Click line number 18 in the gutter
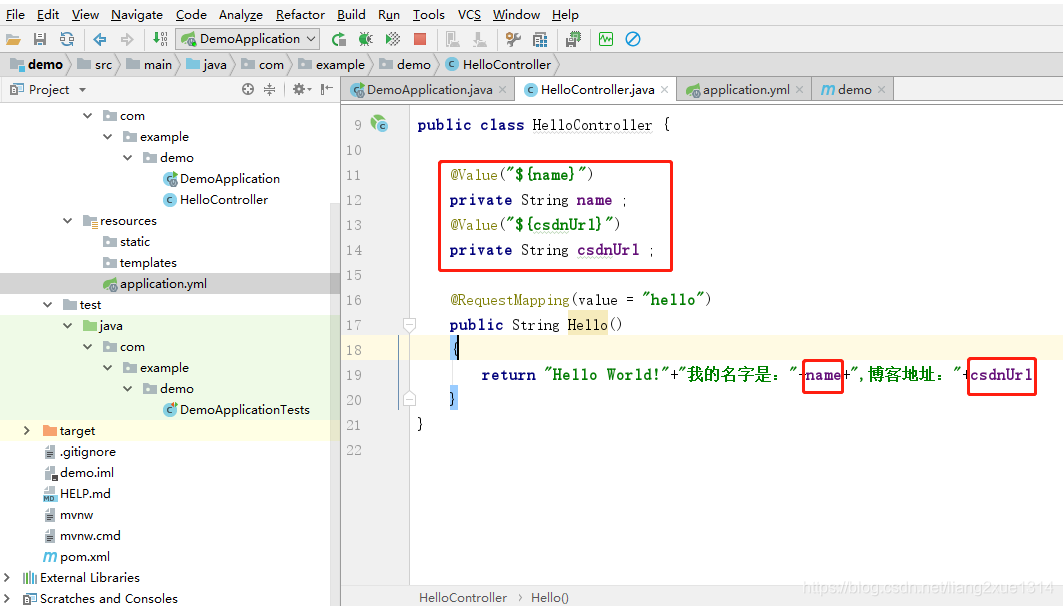The image size is (1063, 606). [354, 350]
